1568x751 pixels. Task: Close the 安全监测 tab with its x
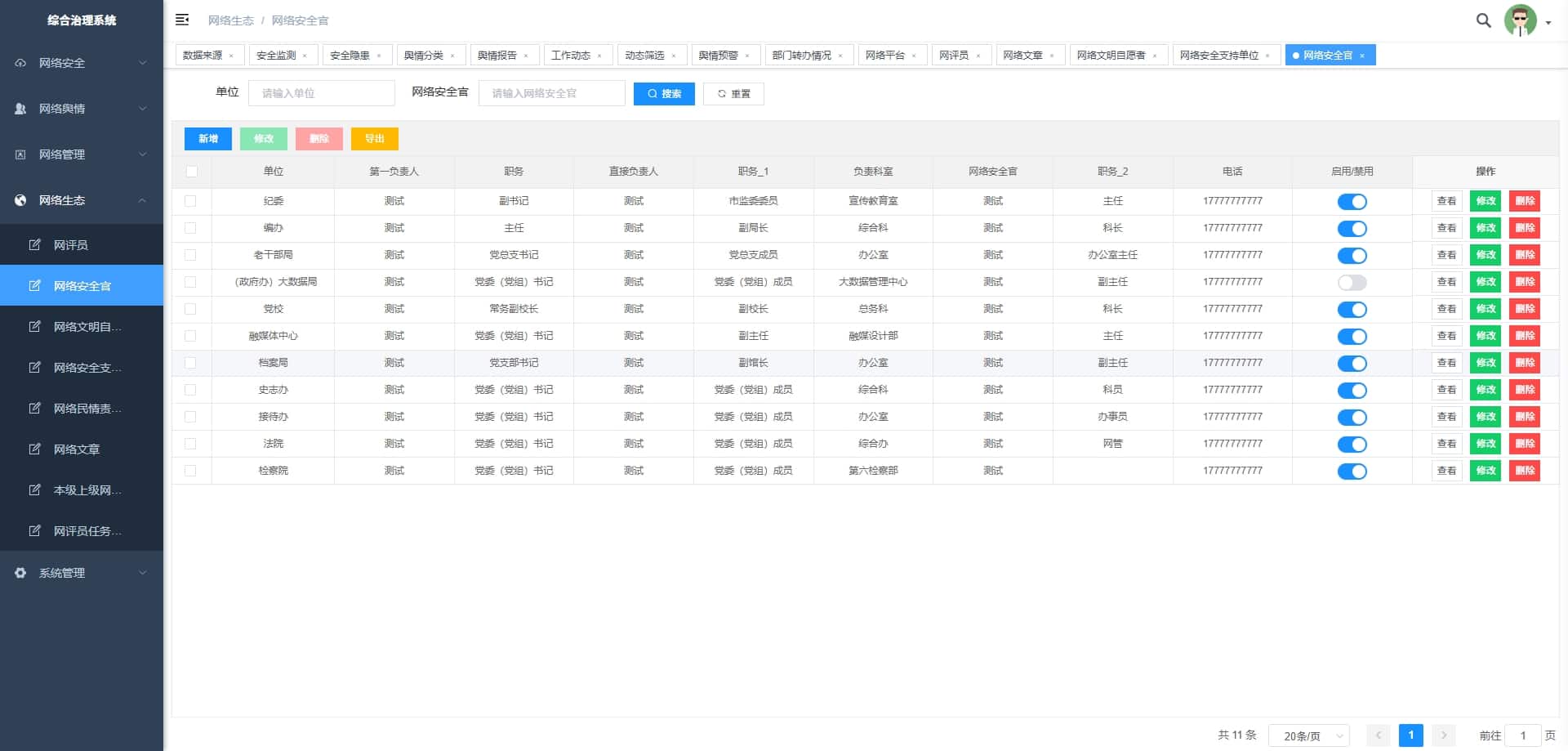[x=305, y=56]
